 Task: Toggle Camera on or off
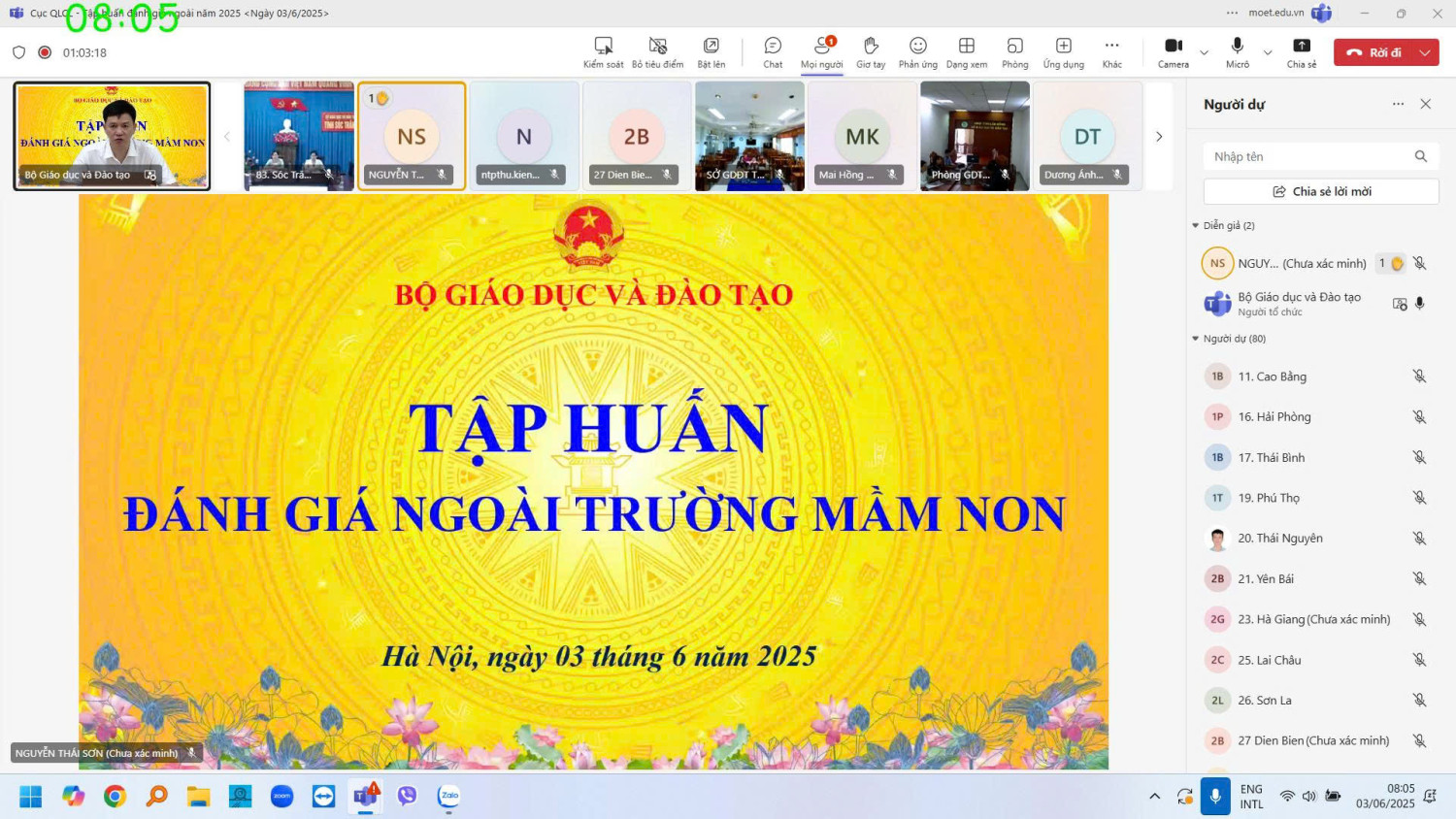click(x=1173, y=51)
